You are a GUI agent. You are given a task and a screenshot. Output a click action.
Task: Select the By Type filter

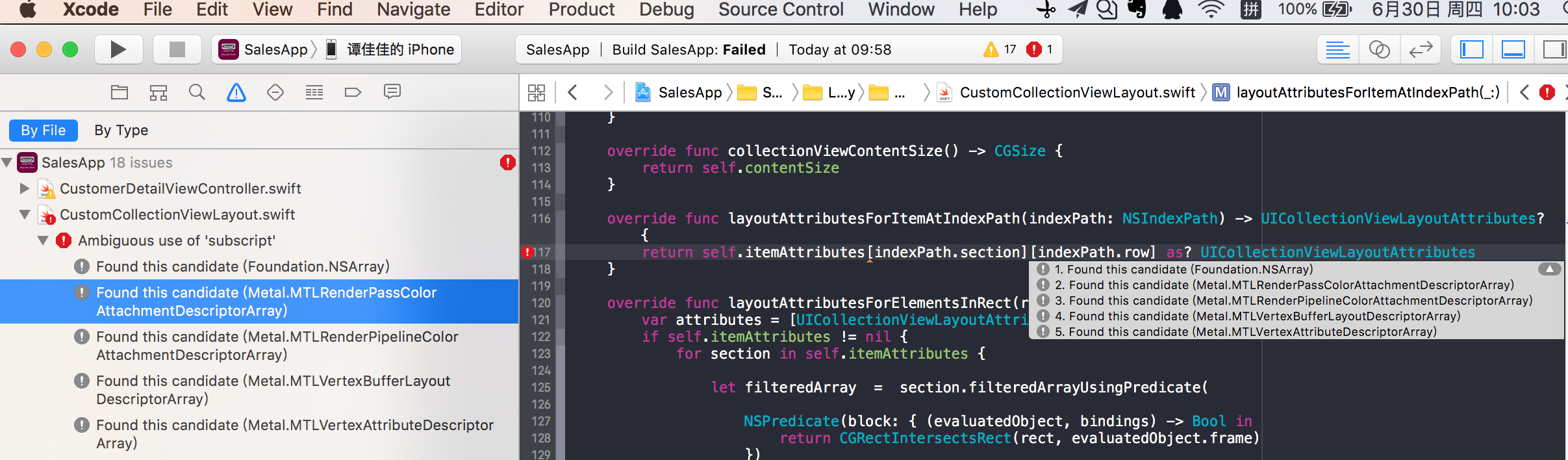click(121, 130)
